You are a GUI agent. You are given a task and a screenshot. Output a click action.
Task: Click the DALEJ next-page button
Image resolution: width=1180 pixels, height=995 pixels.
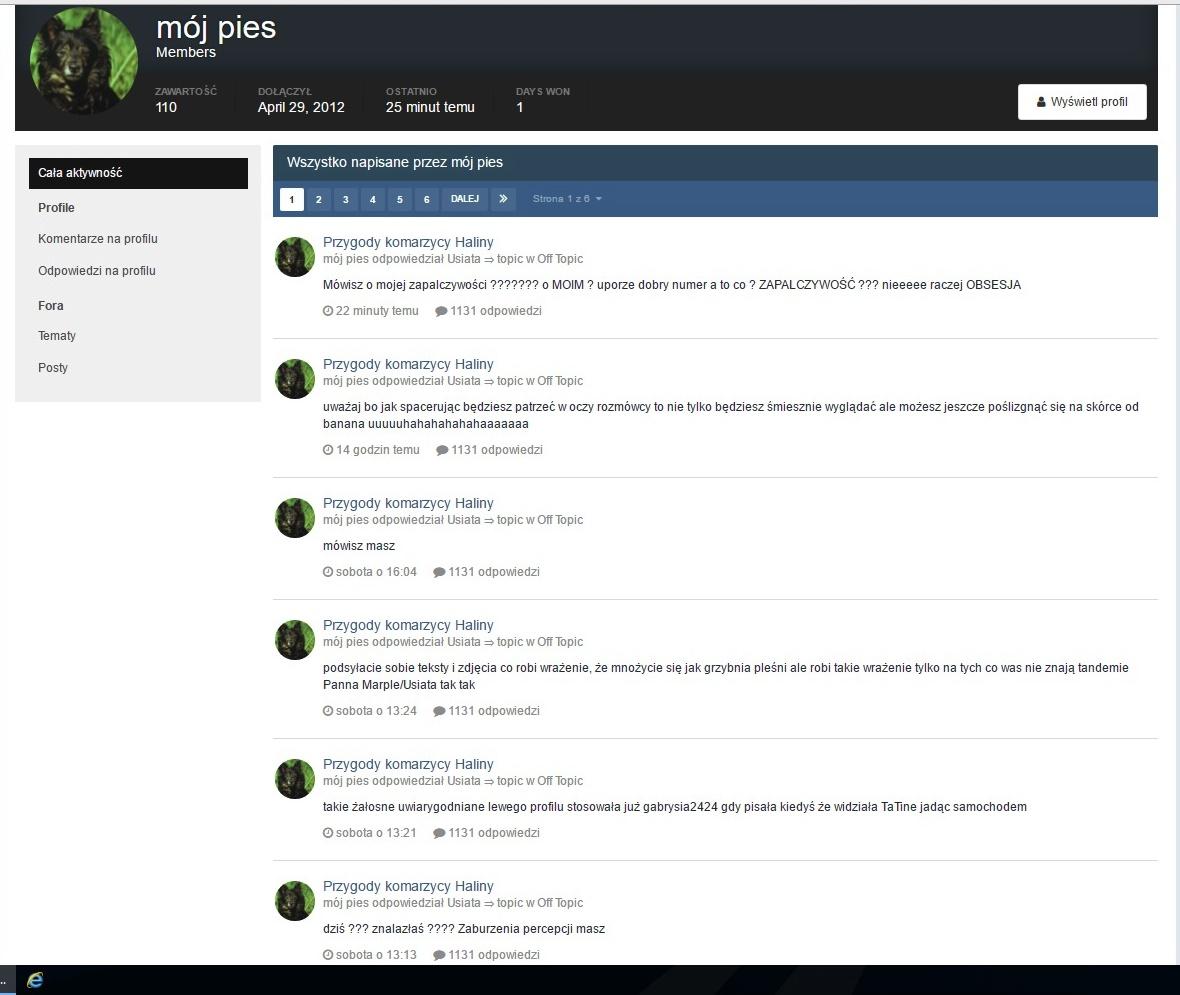click(x=464, y=199)
